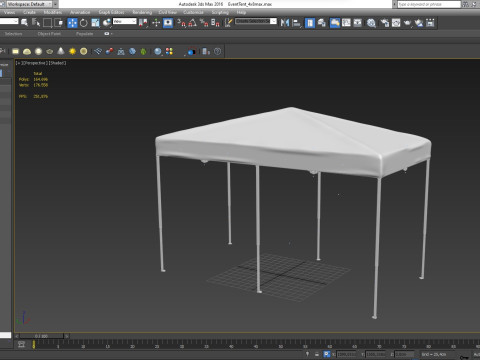Viewport: 480px width, 360px height.
Task: Open the Modifiers menu
Action: [x=53, y=12]
